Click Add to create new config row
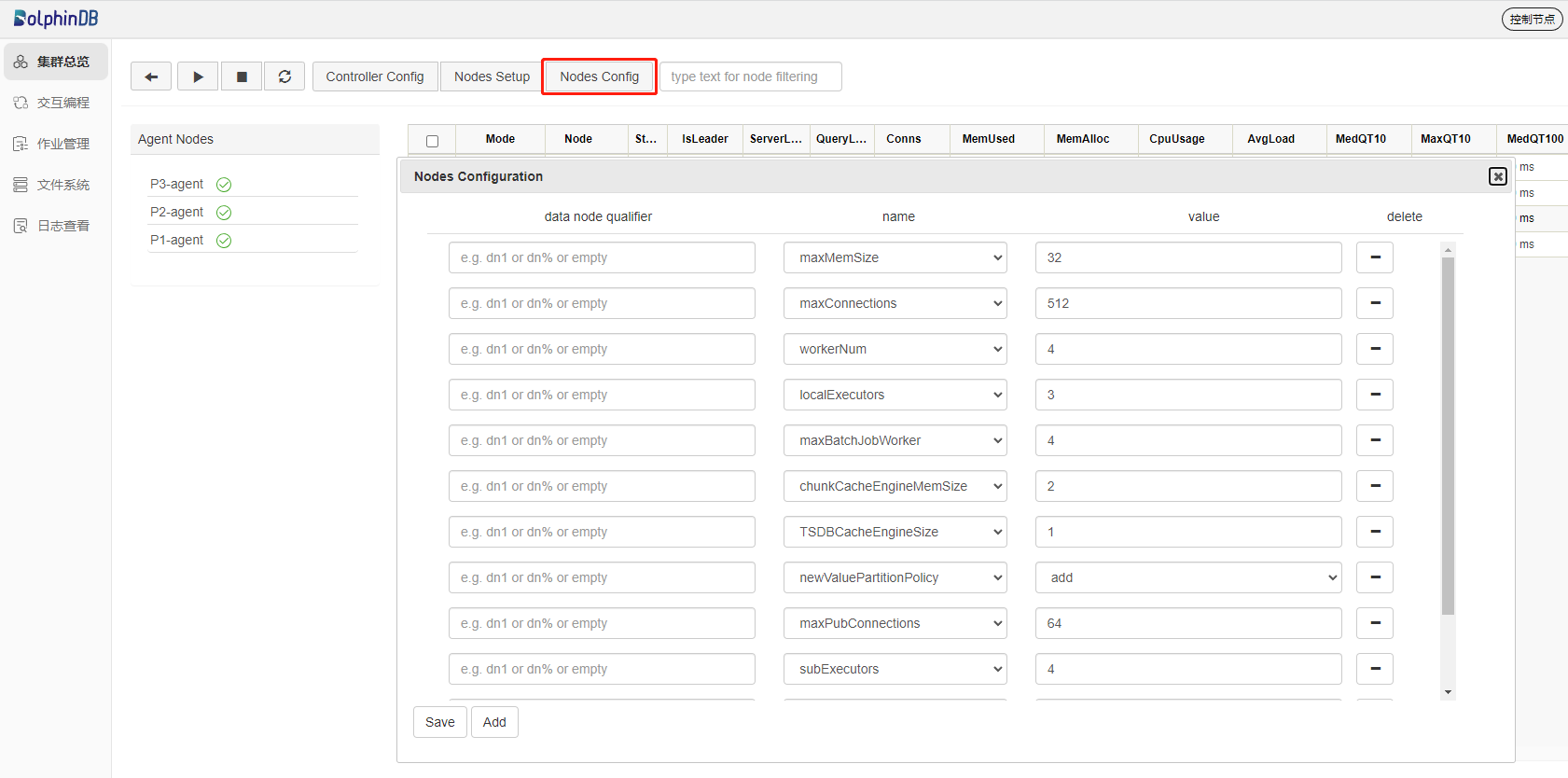This screenshot has width=1568, height=778. (494, 722)
